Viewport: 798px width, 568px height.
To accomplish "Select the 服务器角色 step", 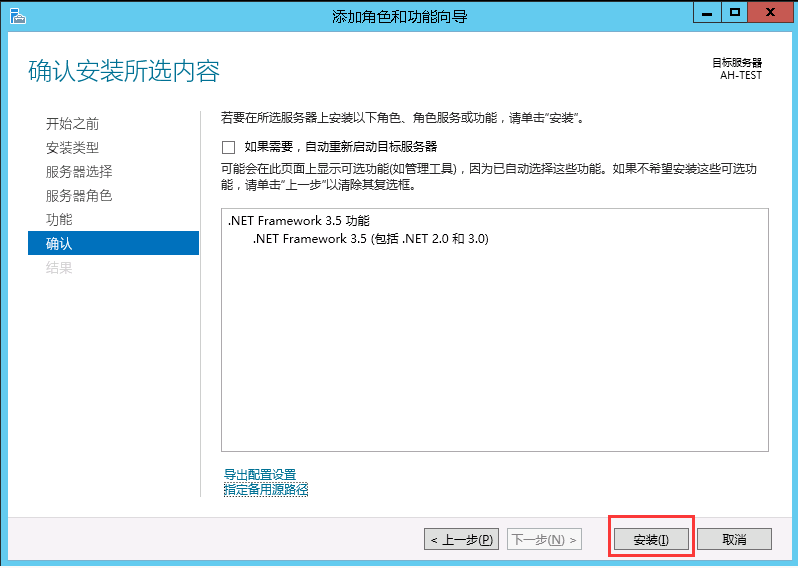I will tap(78, 196).
